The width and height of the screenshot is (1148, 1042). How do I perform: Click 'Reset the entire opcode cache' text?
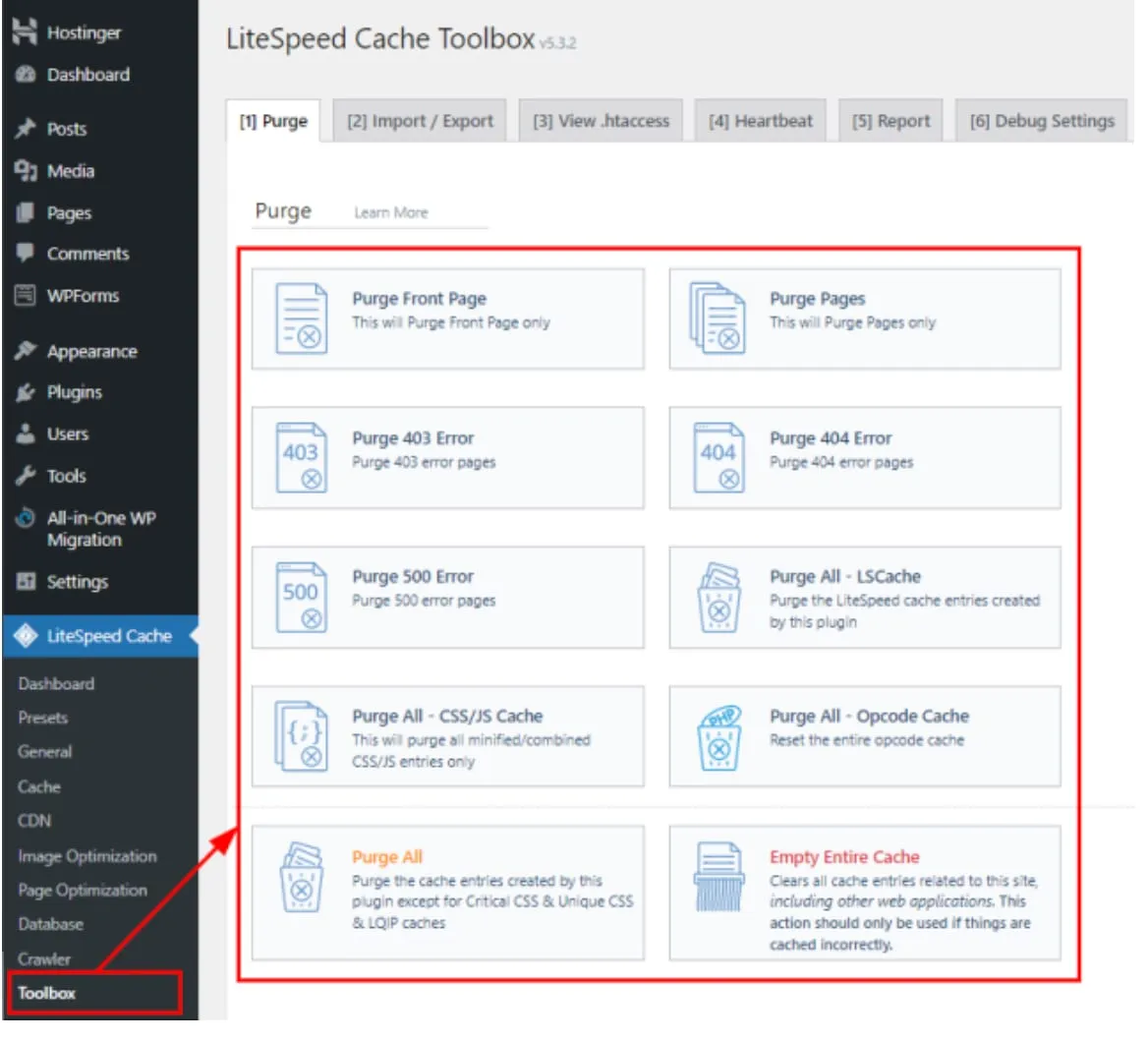point(867,739)
